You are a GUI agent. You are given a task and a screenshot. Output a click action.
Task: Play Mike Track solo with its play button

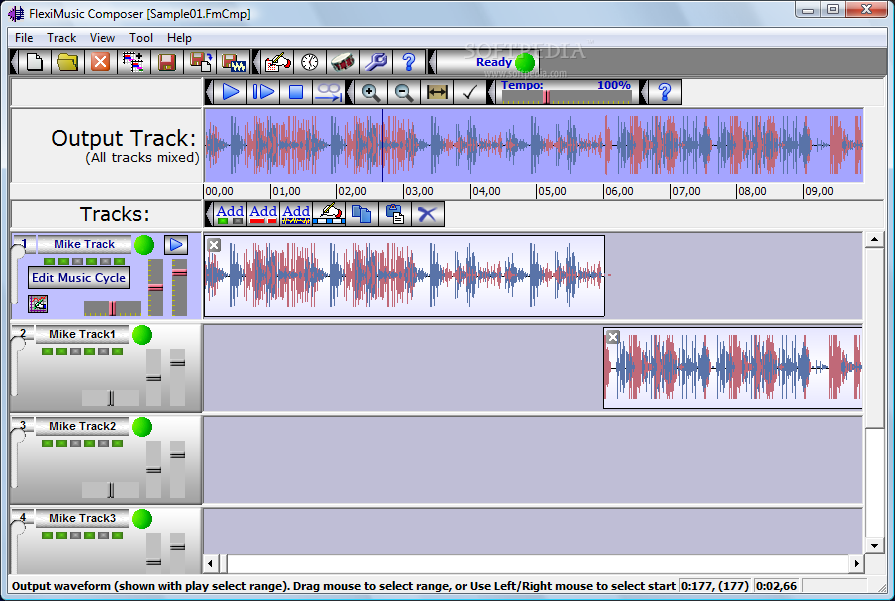pos(176,245)
